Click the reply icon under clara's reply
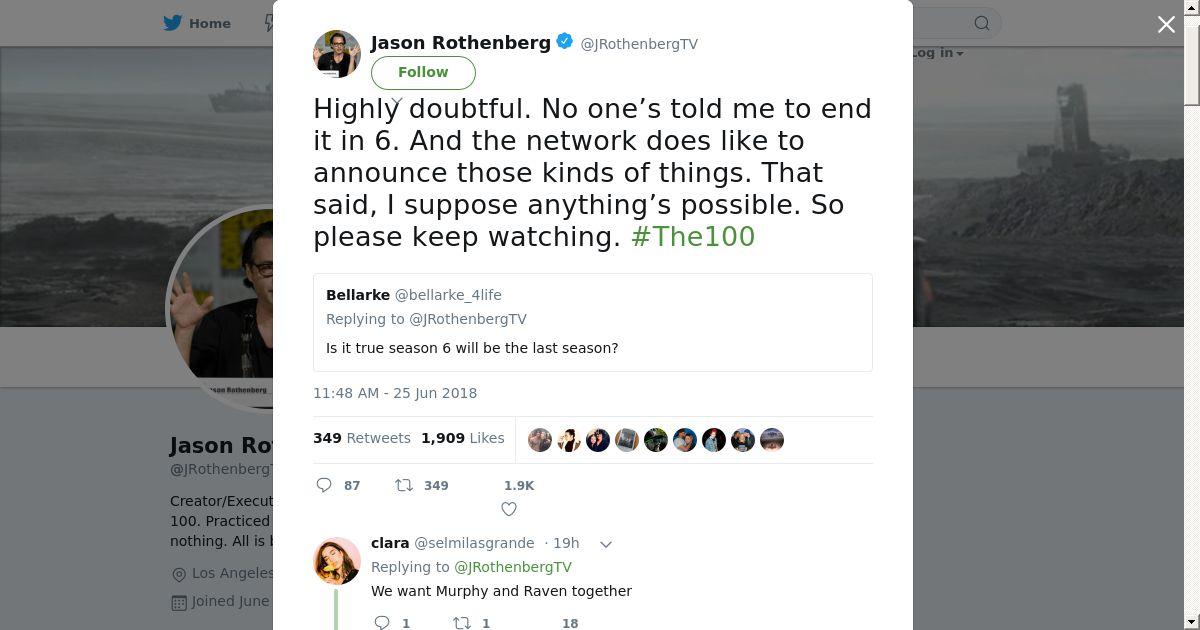The width and height of the screenshot is (1200, 630). (x=381, y=623)
